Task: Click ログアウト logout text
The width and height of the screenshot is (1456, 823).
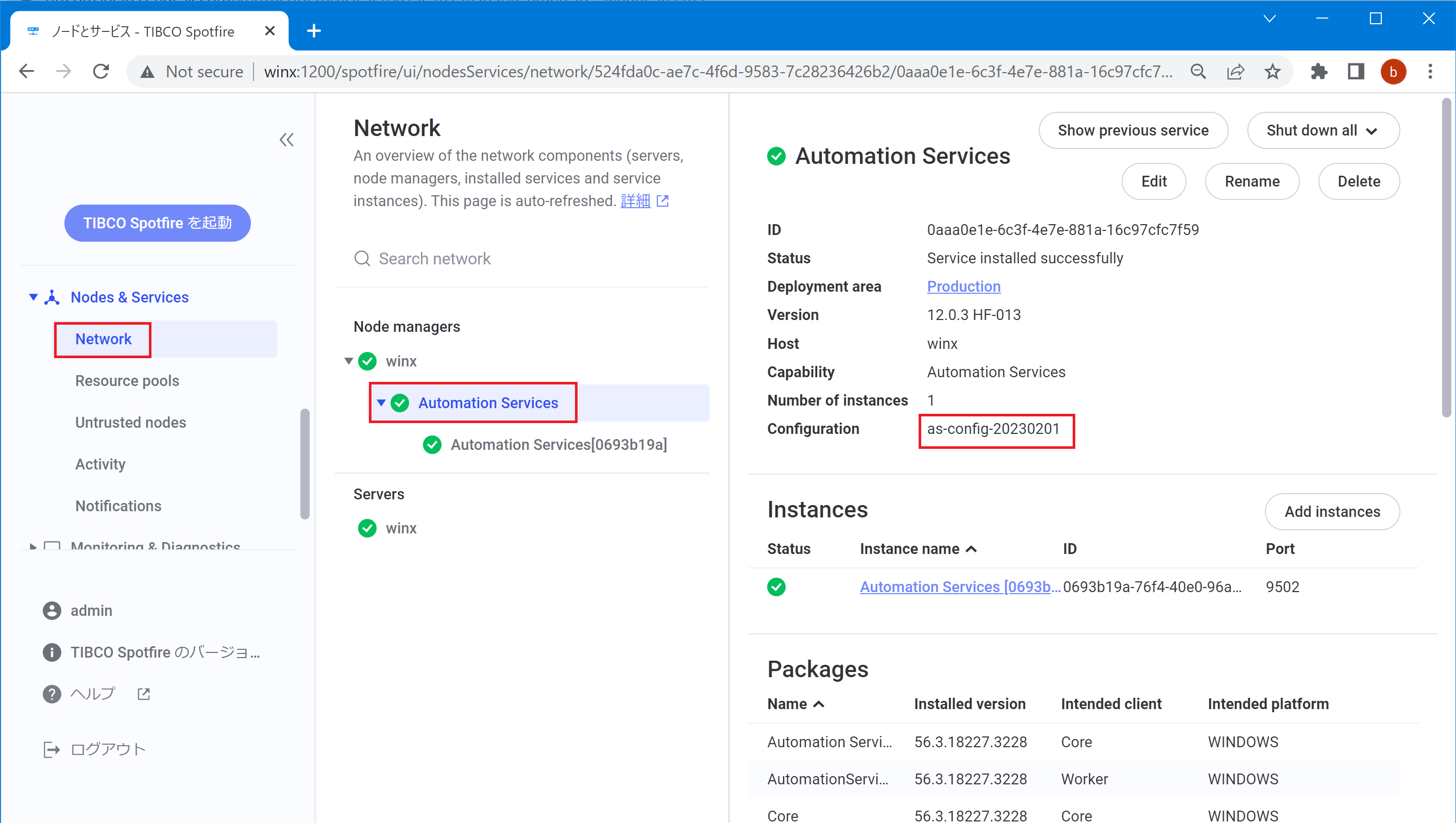Action: pyautogui.click(x=108, y=749)
